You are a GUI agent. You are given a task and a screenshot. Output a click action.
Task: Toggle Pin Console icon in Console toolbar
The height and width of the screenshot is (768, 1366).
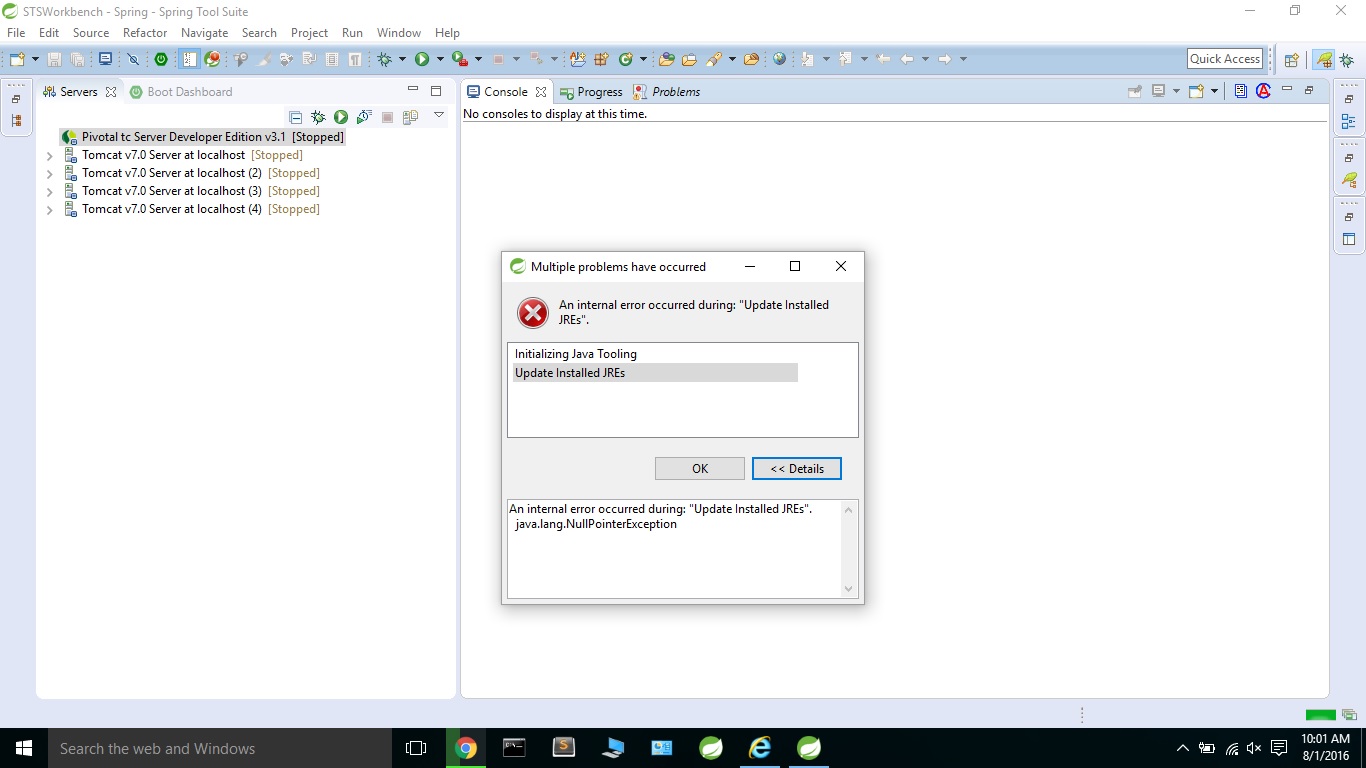pyautogui.click(x=1135, y=91)
